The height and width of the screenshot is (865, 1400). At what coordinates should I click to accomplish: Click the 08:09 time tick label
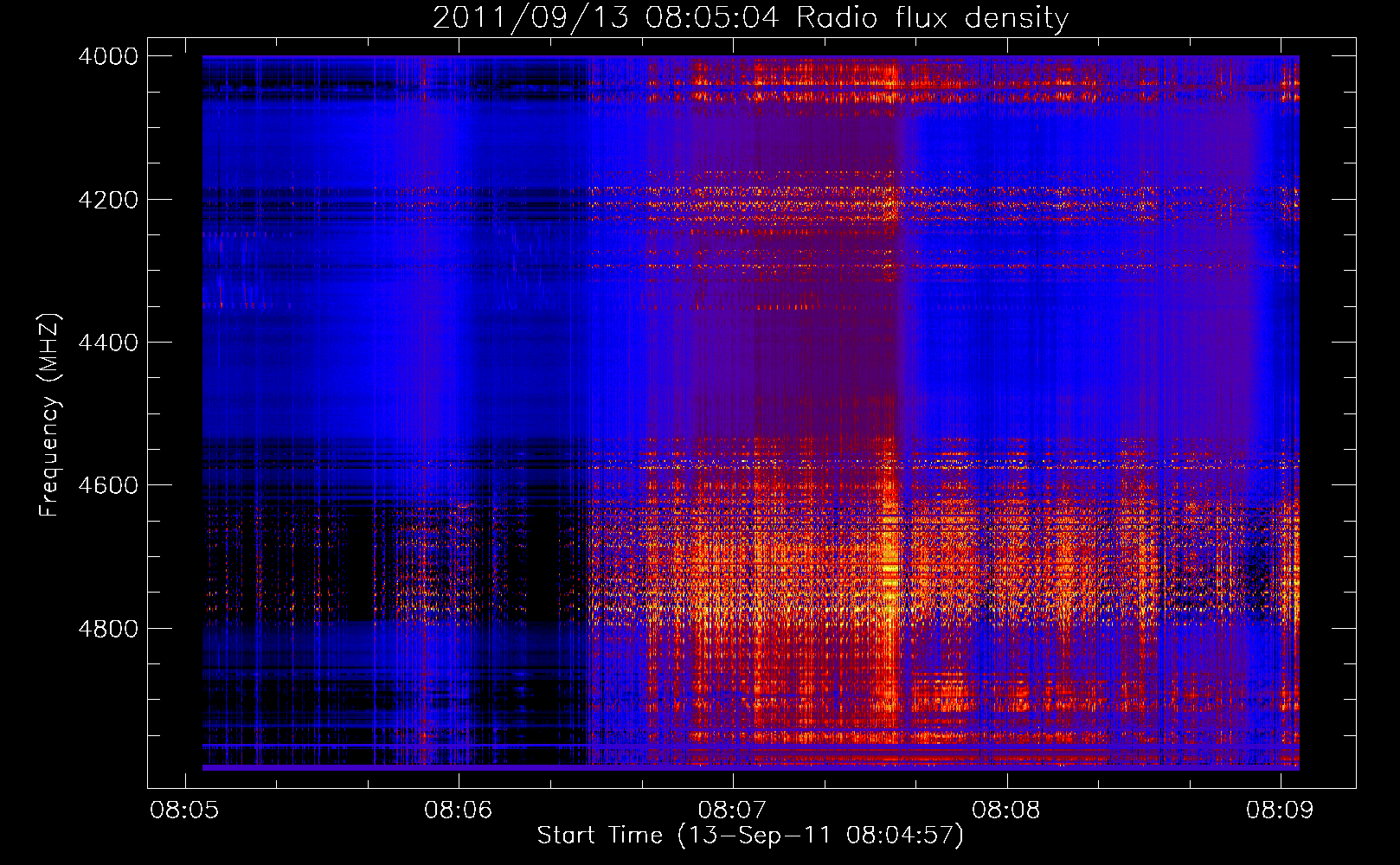pyautogui.click(x=1281, y=811)
